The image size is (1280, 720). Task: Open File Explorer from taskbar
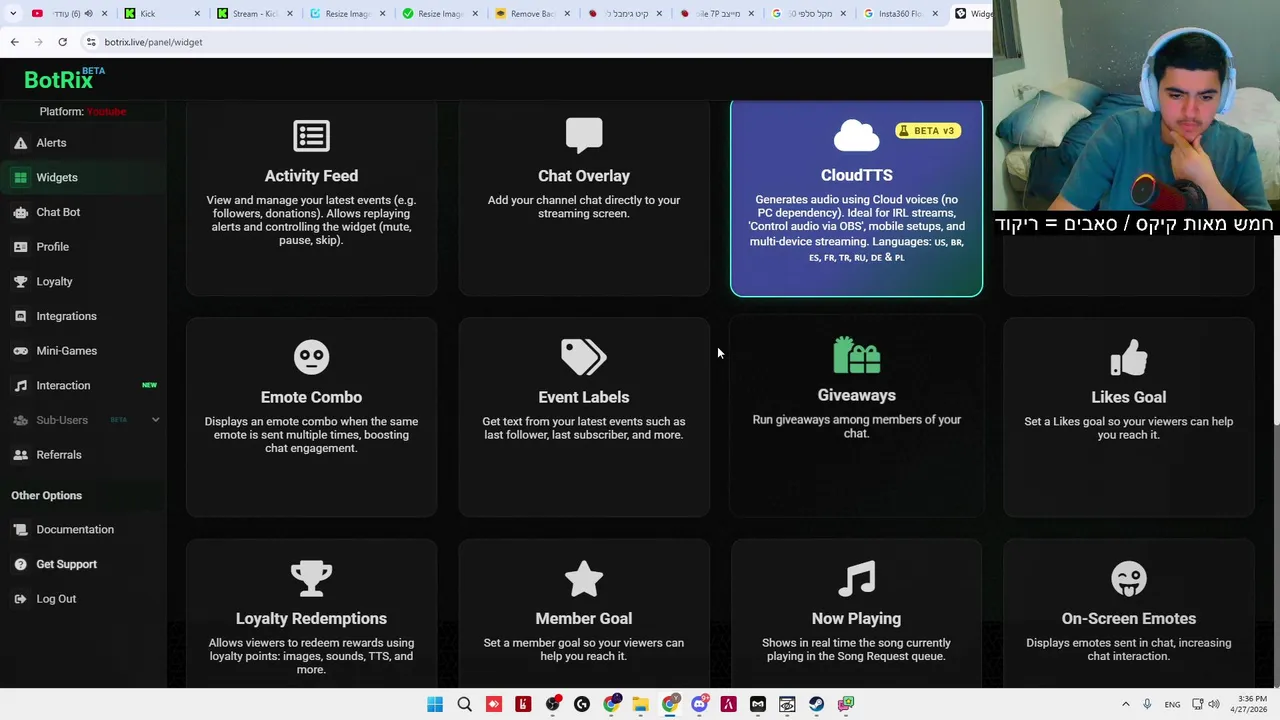pyautogui.click(x=640, y=704)
